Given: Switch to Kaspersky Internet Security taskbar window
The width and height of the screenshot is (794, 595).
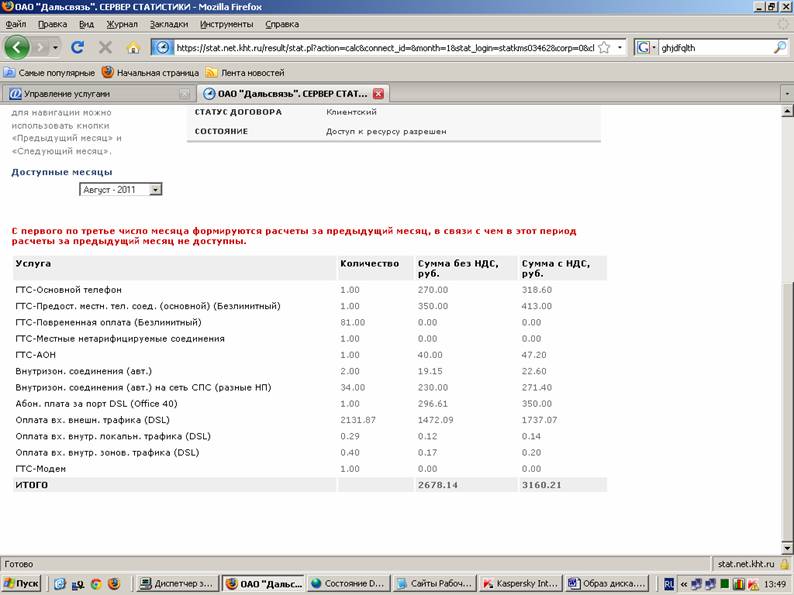Looking at the screenshot, I should coord(518,583).
